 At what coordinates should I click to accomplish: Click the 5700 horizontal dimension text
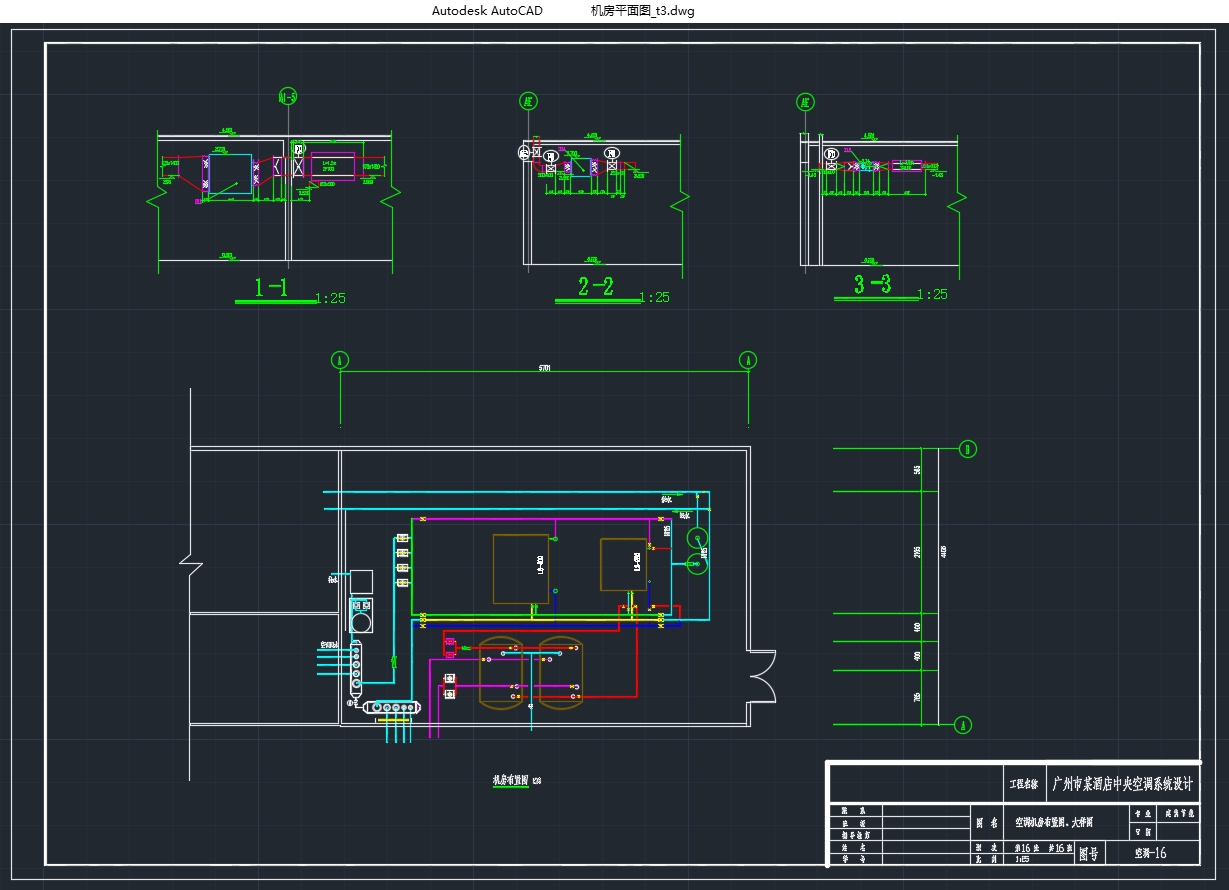[545, 368]
